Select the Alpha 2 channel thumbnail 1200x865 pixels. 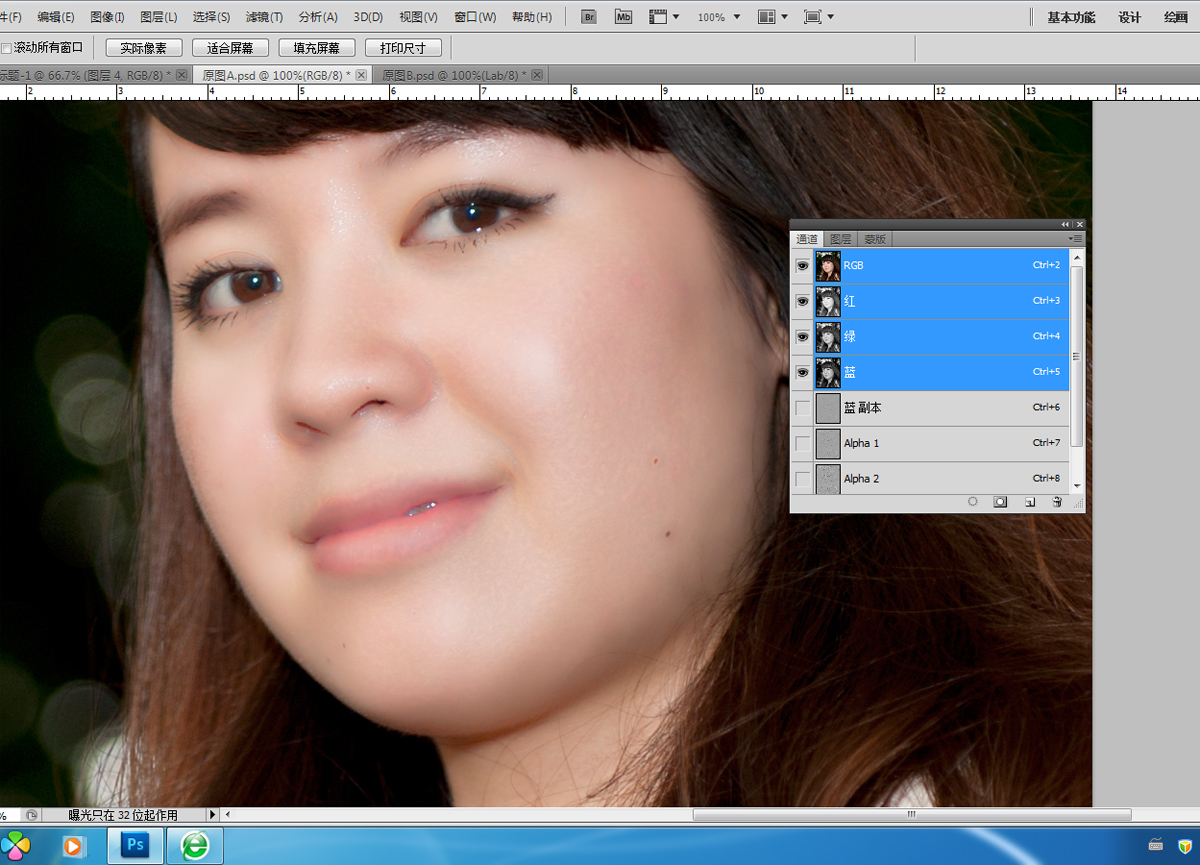(827, 478)
